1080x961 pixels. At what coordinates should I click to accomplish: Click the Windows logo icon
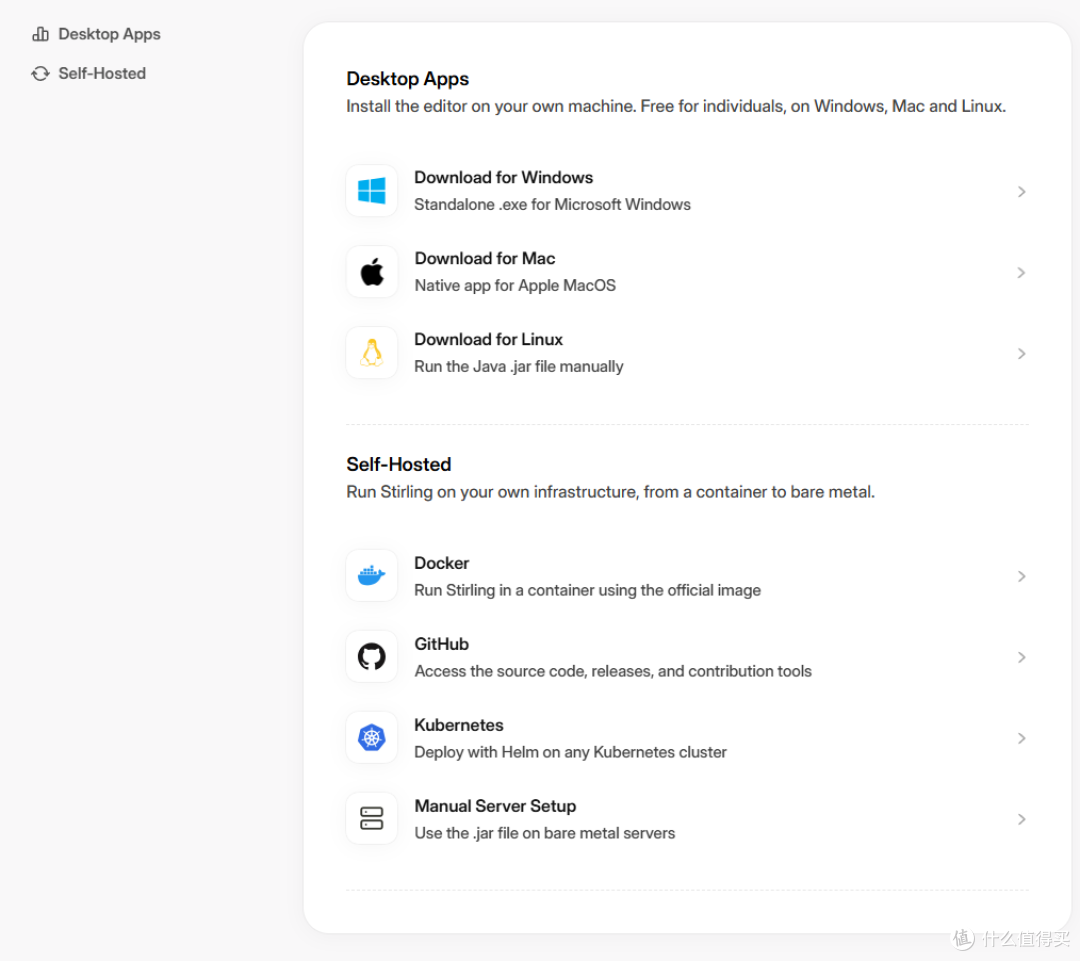click(x=371, y=191)
